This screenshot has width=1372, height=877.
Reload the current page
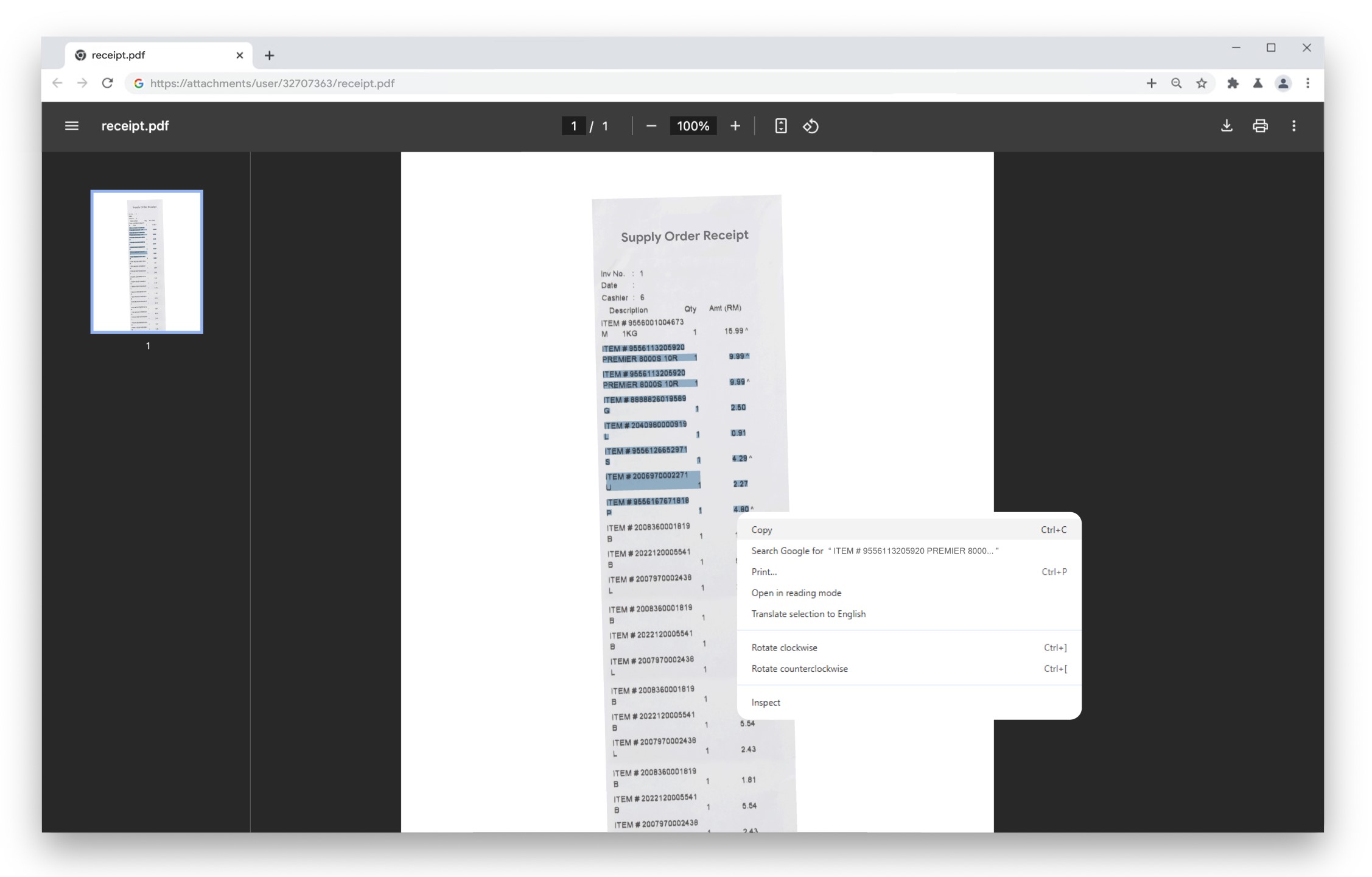pyautogui.click(x=108, y=83)
